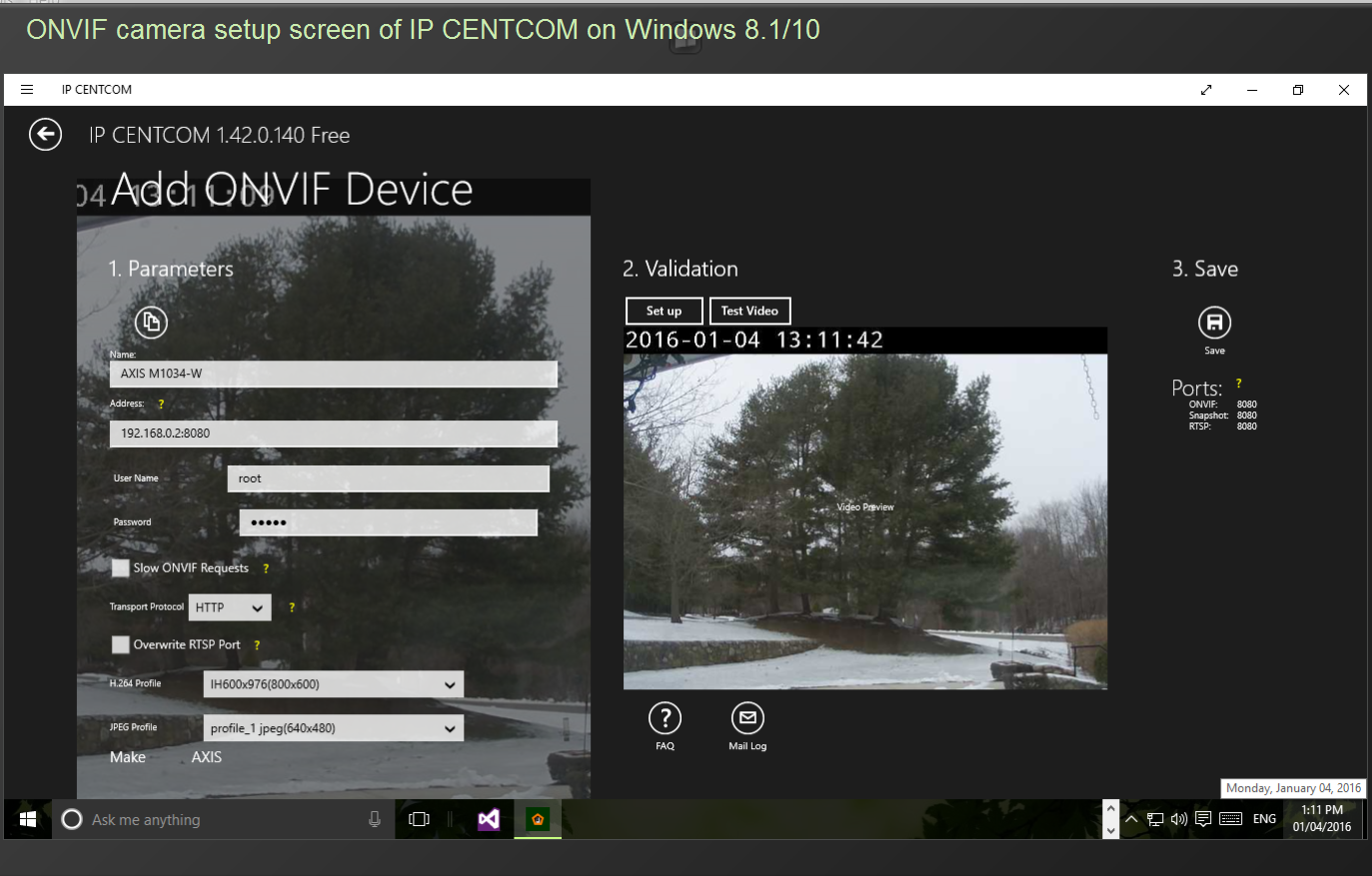Click the Save disk icon
1372x876 pixels.
[1214, 322]
